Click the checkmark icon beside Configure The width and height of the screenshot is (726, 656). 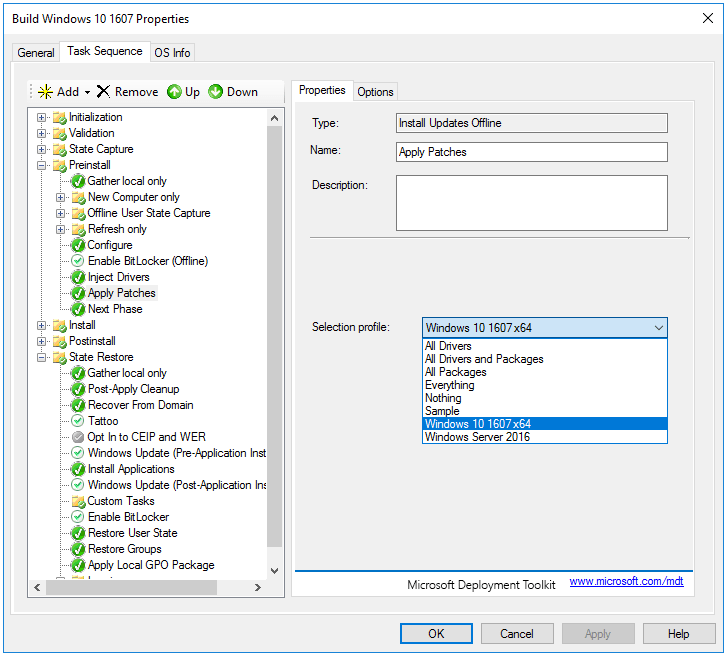(x=78, y=245)
